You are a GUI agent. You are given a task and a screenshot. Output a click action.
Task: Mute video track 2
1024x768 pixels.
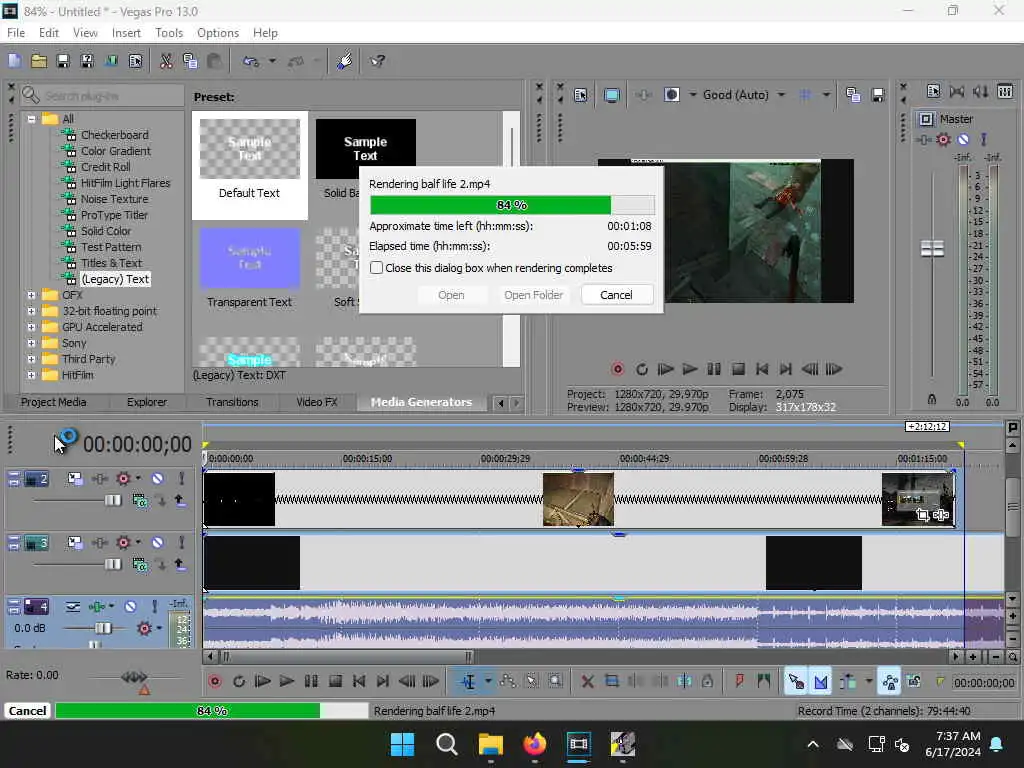(157, 479)
